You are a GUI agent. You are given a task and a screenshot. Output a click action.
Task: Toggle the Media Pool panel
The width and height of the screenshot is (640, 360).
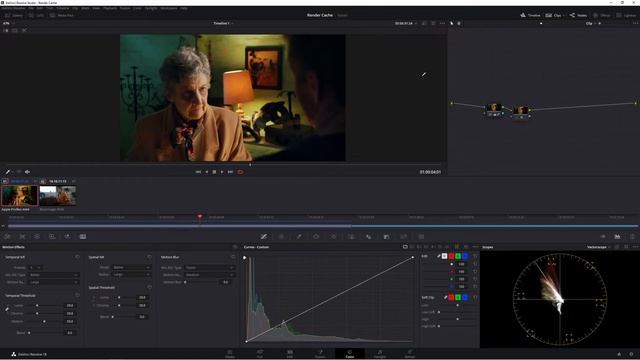pyautogui.click(x=62, y=15)
